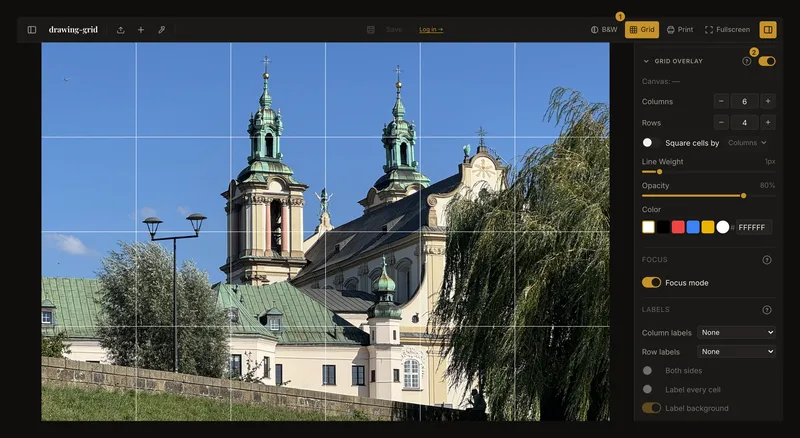The image size is (800, 438).
Task: Open the Column labels dropdown
Action: (736, 332)
